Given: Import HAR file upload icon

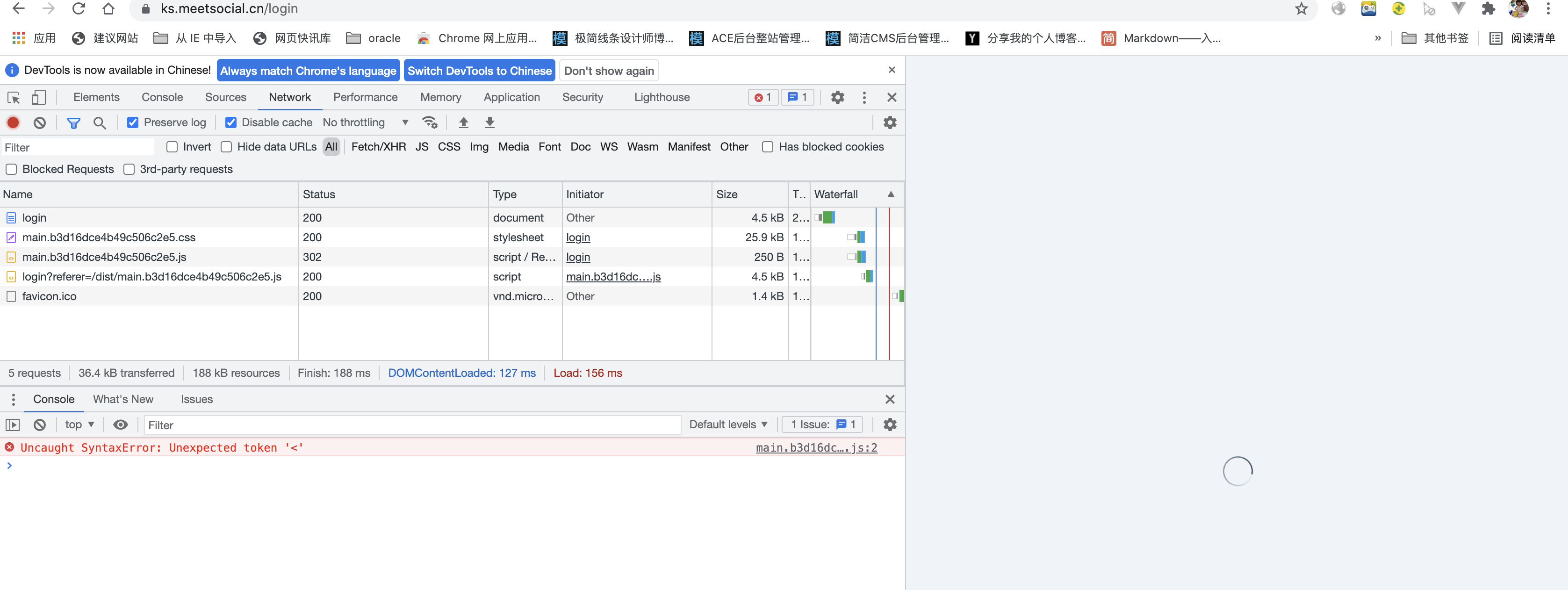Looking at the screenshot, I should point(463,122).
